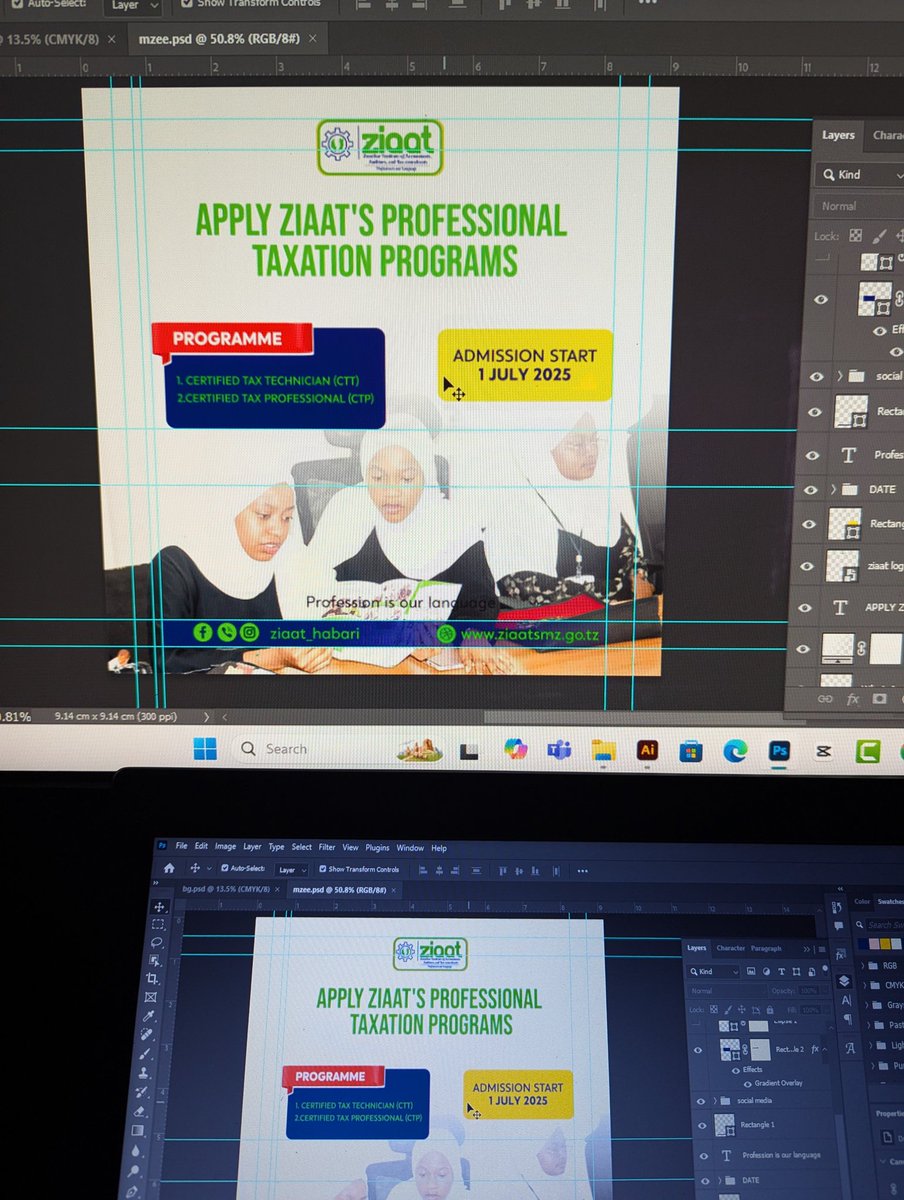Screen dimensions: 904x1200
Task: Expand the social media group on monitor
Action: 839,376
